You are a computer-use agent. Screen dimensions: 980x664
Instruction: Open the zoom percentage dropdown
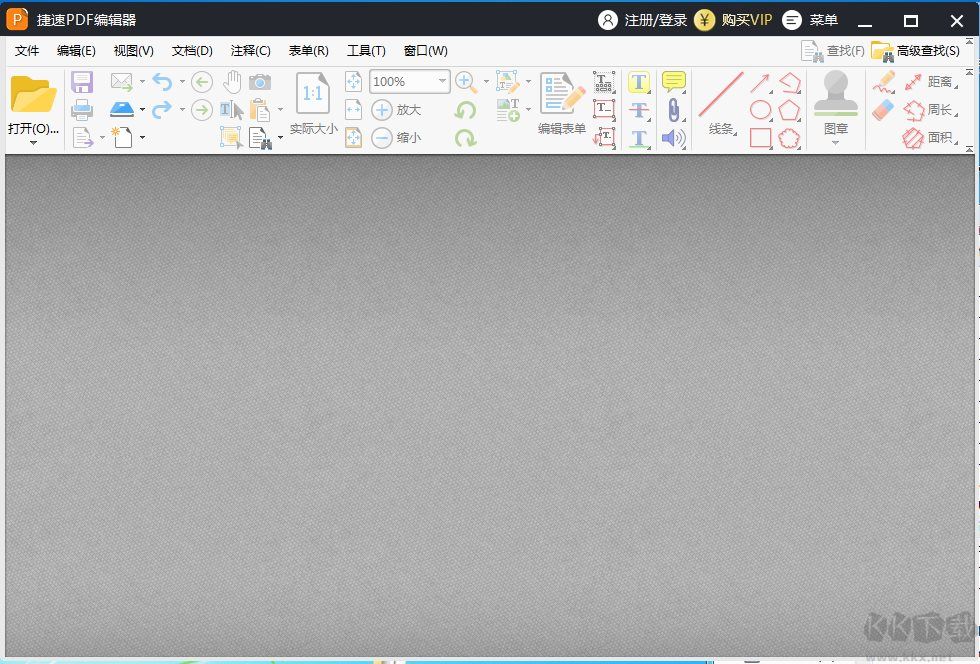[440, 81]
